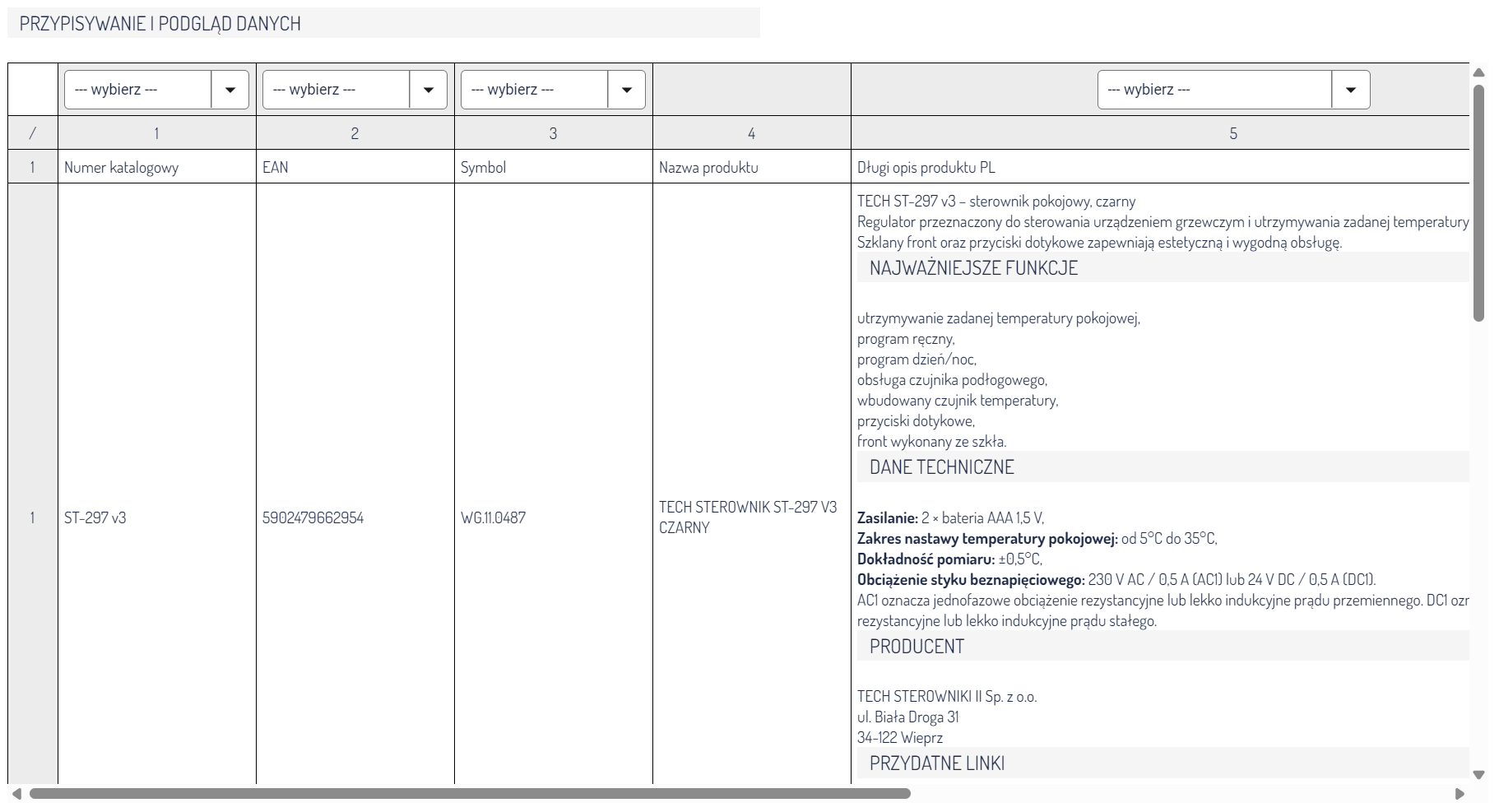Open the column 1 '--- wybierz ---' dropdown

click(x=156, y=90)
